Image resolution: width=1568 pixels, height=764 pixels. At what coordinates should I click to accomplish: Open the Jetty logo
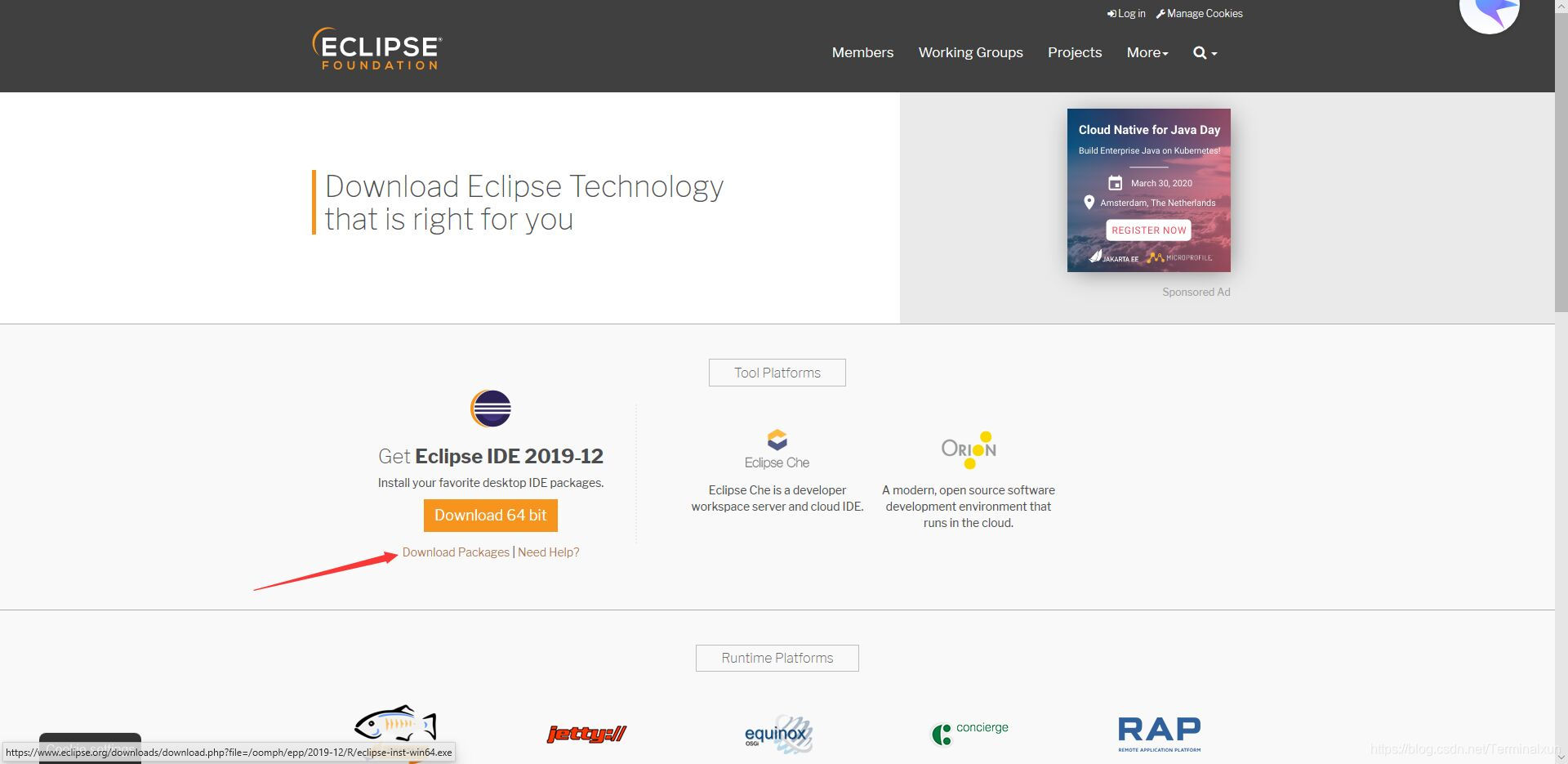pyautogui.click(x=586, y=734)
